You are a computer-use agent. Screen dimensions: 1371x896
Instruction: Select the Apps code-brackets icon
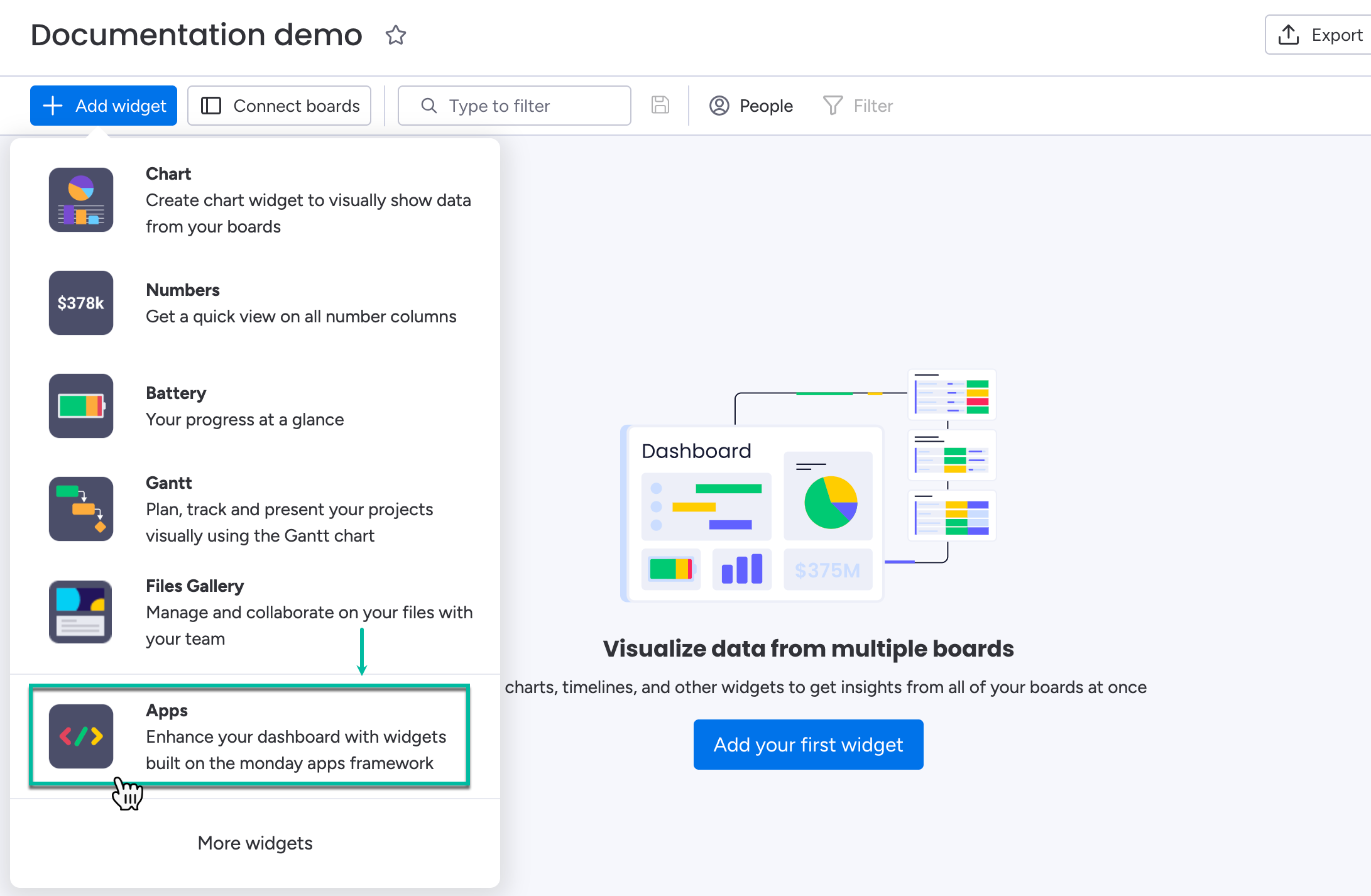tap(81, 736)
